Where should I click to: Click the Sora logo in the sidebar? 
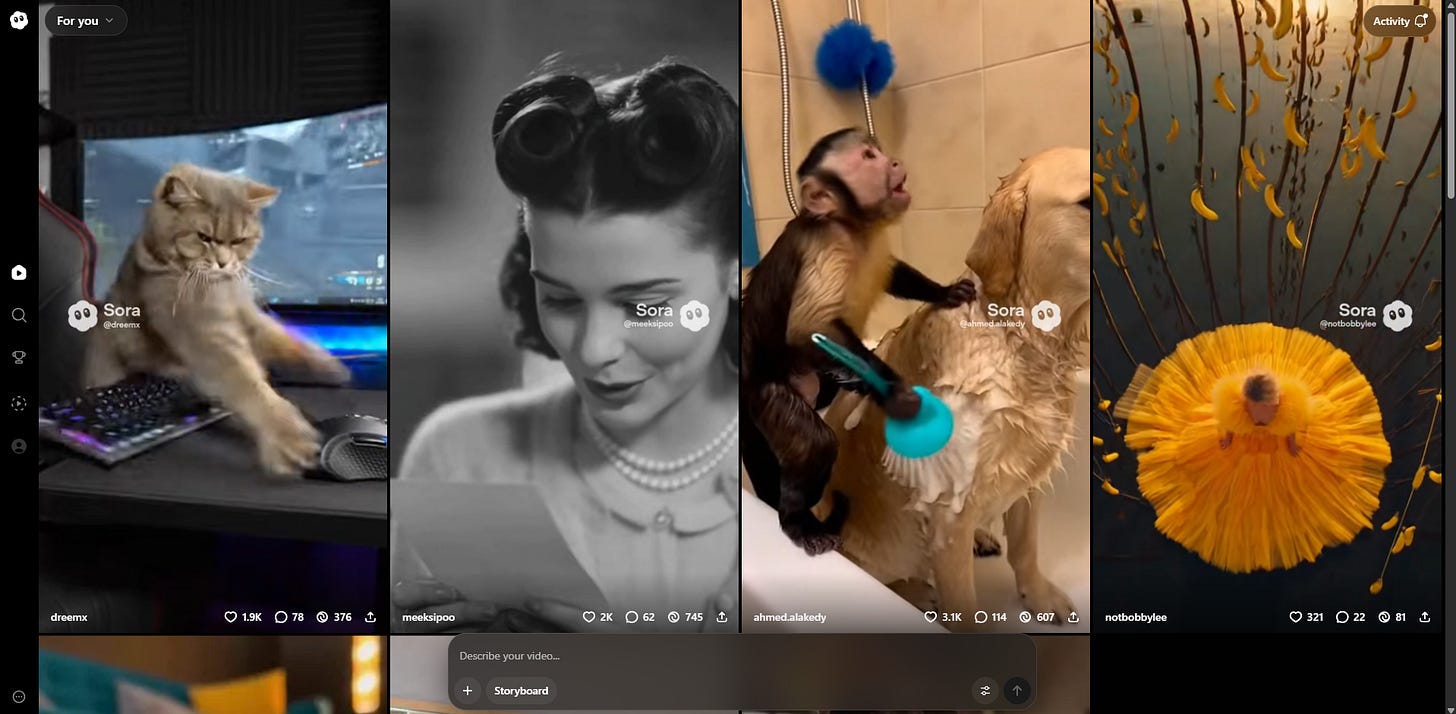[19, 20]
